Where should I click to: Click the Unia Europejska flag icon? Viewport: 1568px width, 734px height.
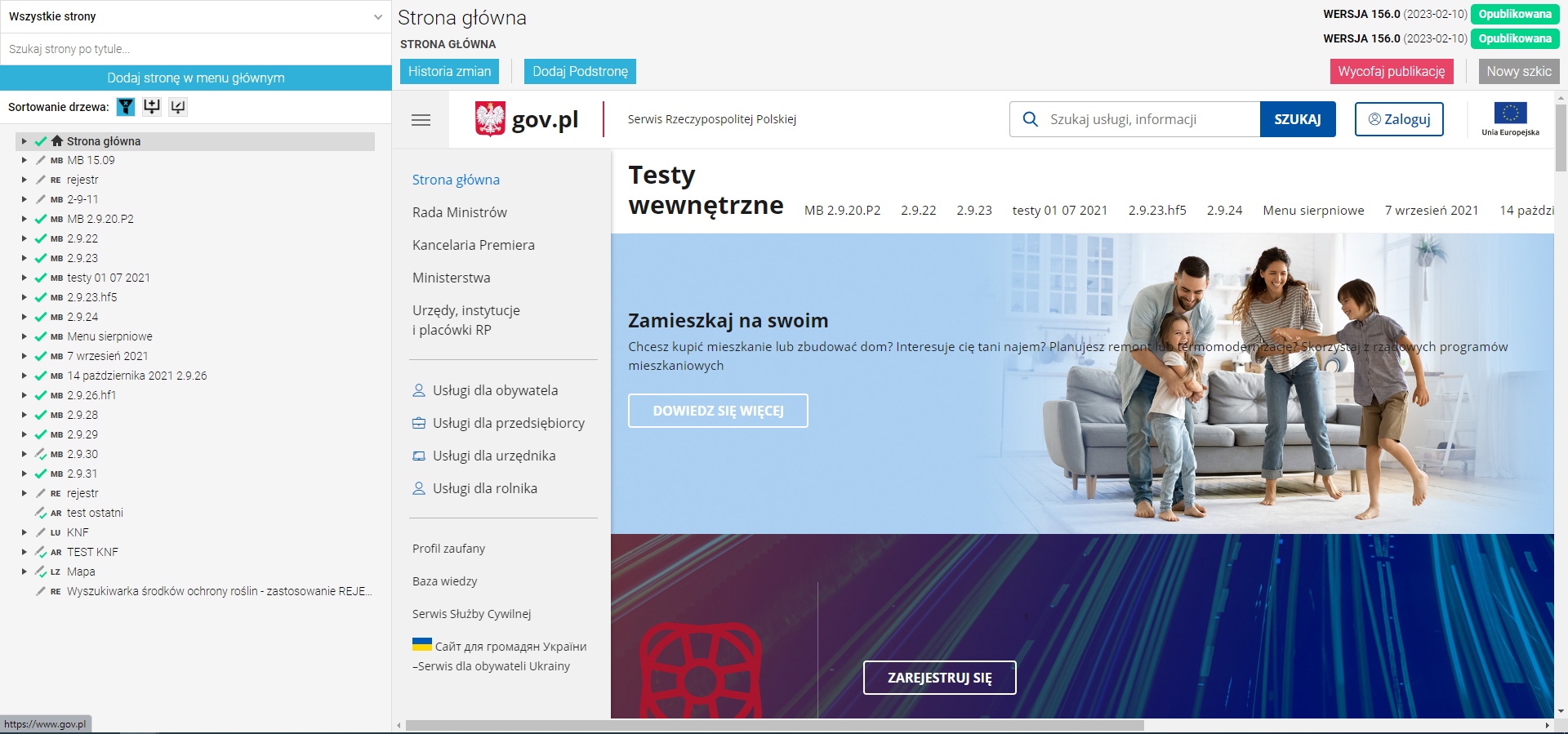1510,113
